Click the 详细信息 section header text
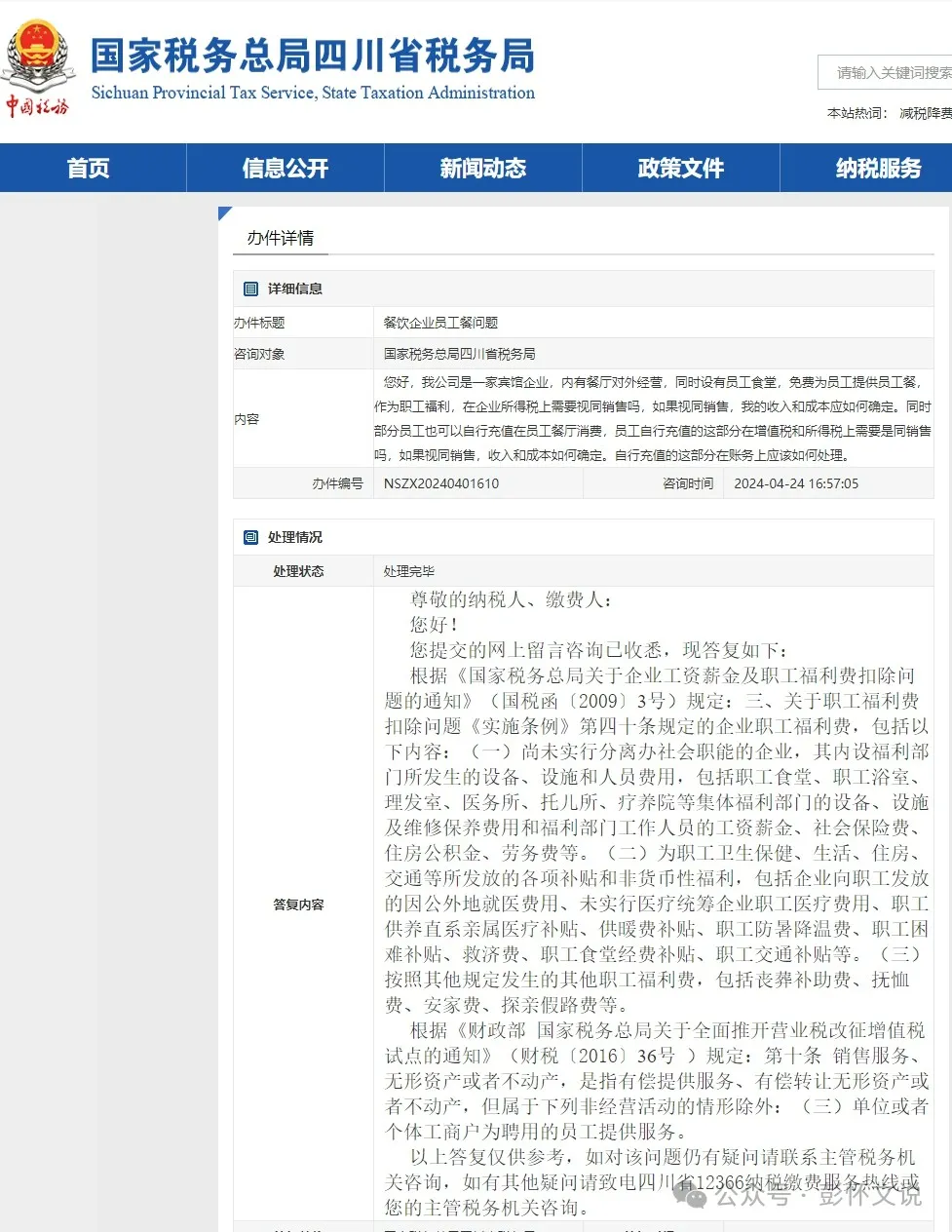Image resolution: width=952 pixels, height=1232 pixels. [x=295, y=289]
